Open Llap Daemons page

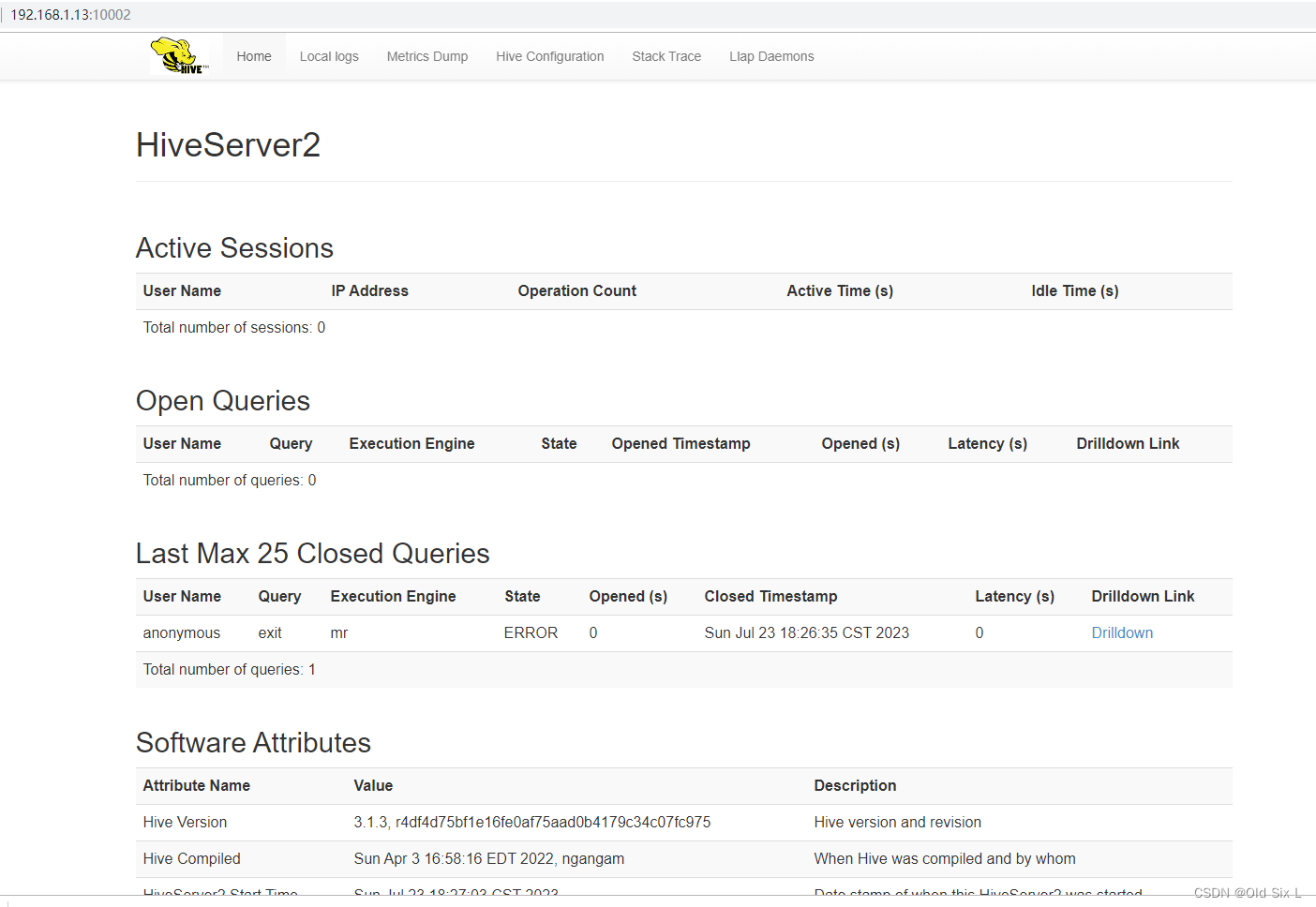771,56
